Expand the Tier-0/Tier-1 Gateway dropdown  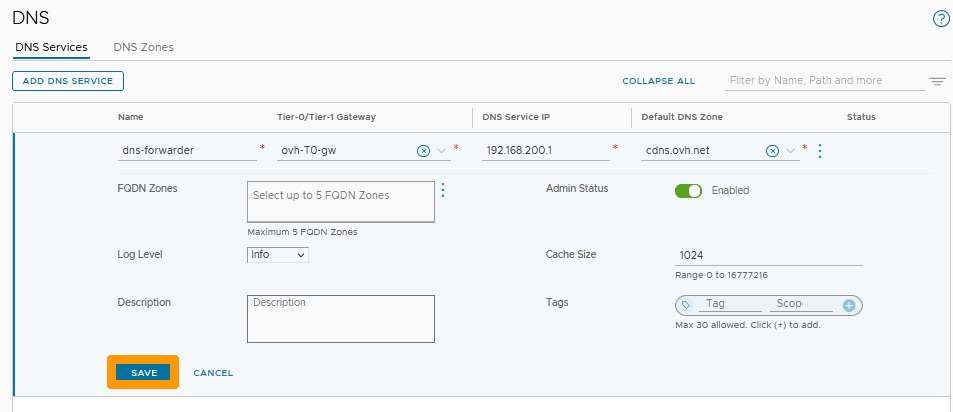coord(442,151)
